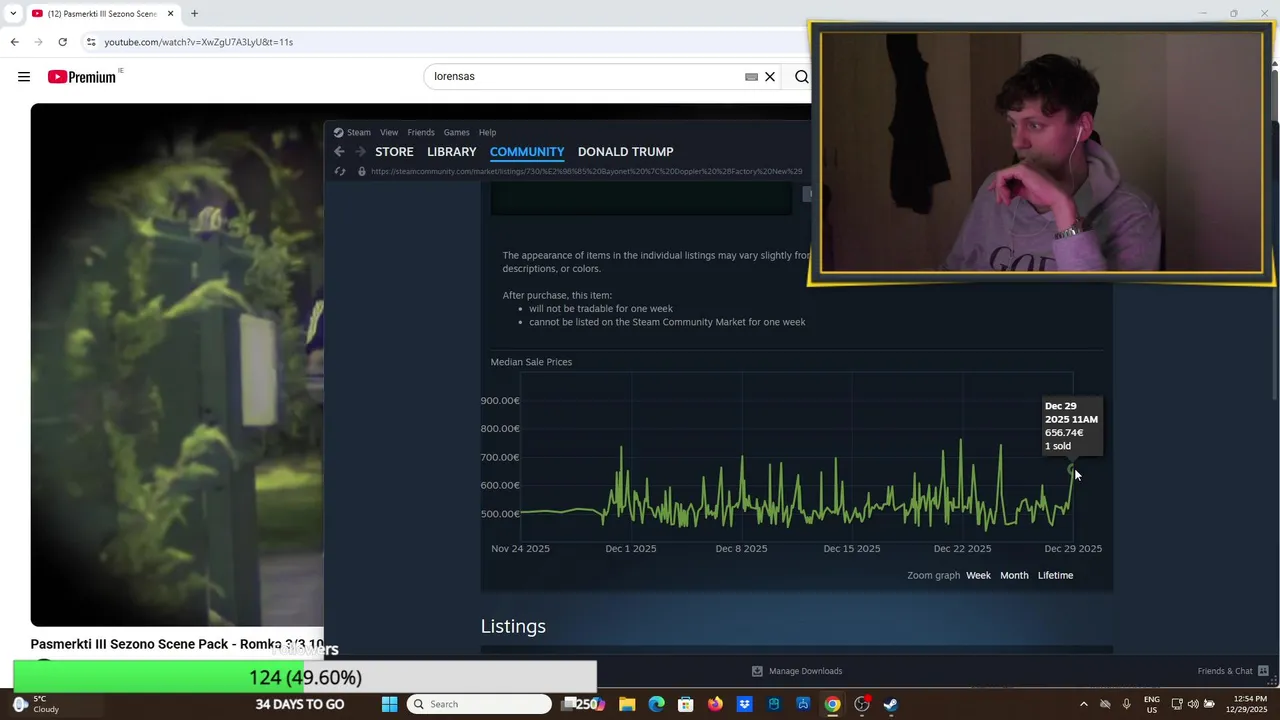Click the Windows taskbar Search box
Screen dimensions: 1280x720
tap(479, 704)
